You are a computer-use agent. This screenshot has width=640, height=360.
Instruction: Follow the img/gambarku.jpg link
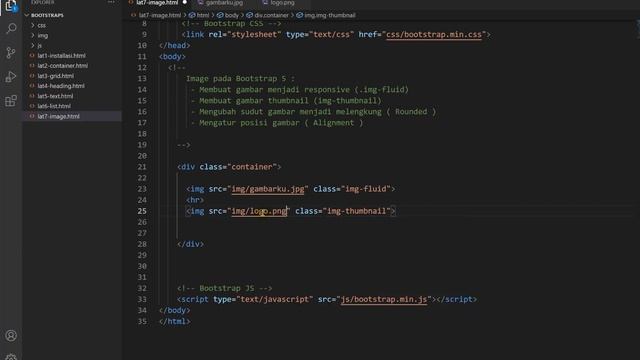(x=268, y=189)
